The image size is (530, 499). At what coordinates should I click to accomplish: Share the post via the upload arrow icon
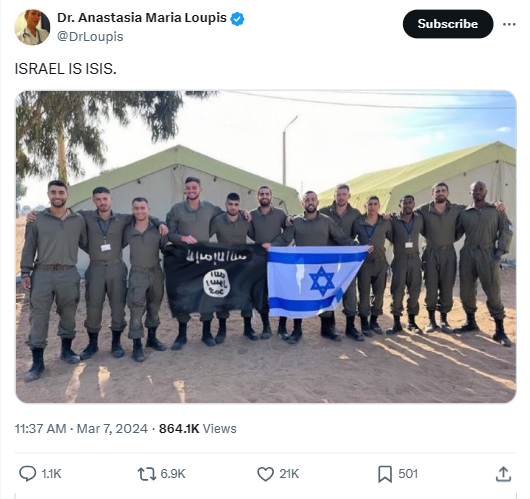click(x=503, y=474)
